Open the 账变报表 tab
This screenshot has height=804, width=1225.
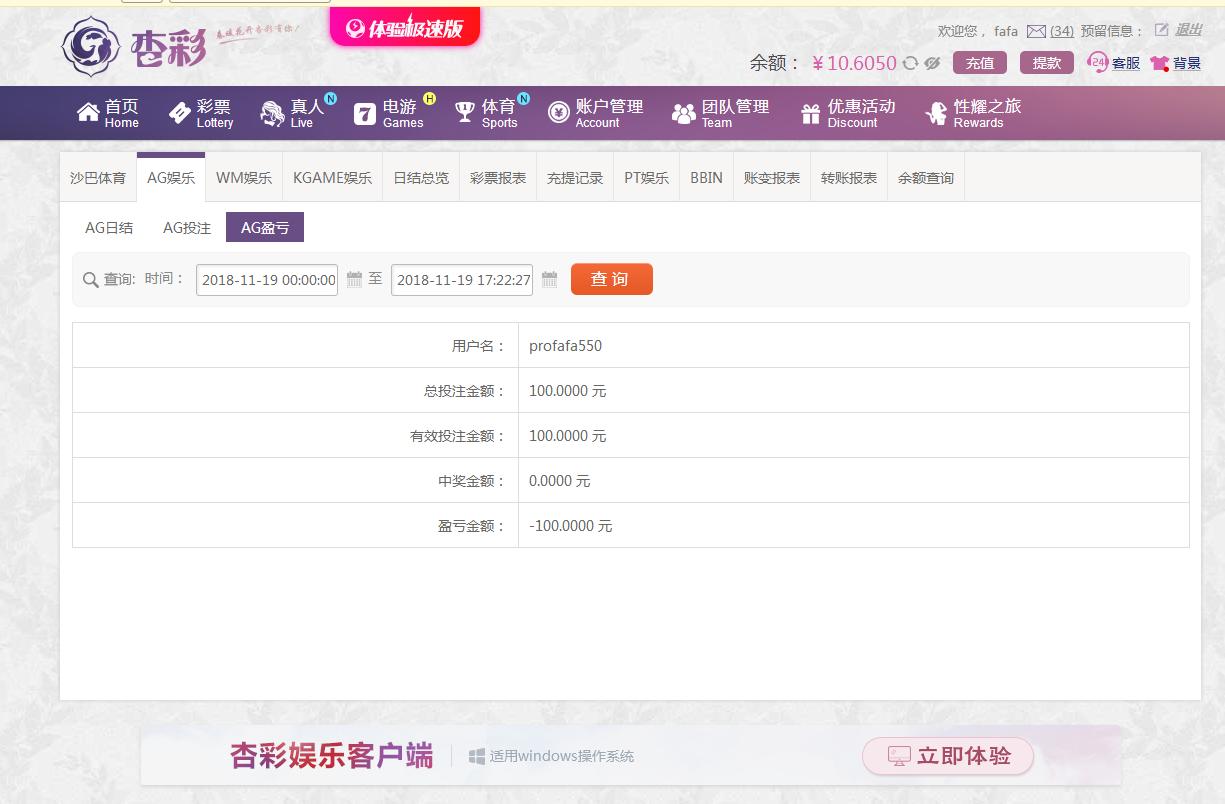click(x=772, y=178)
